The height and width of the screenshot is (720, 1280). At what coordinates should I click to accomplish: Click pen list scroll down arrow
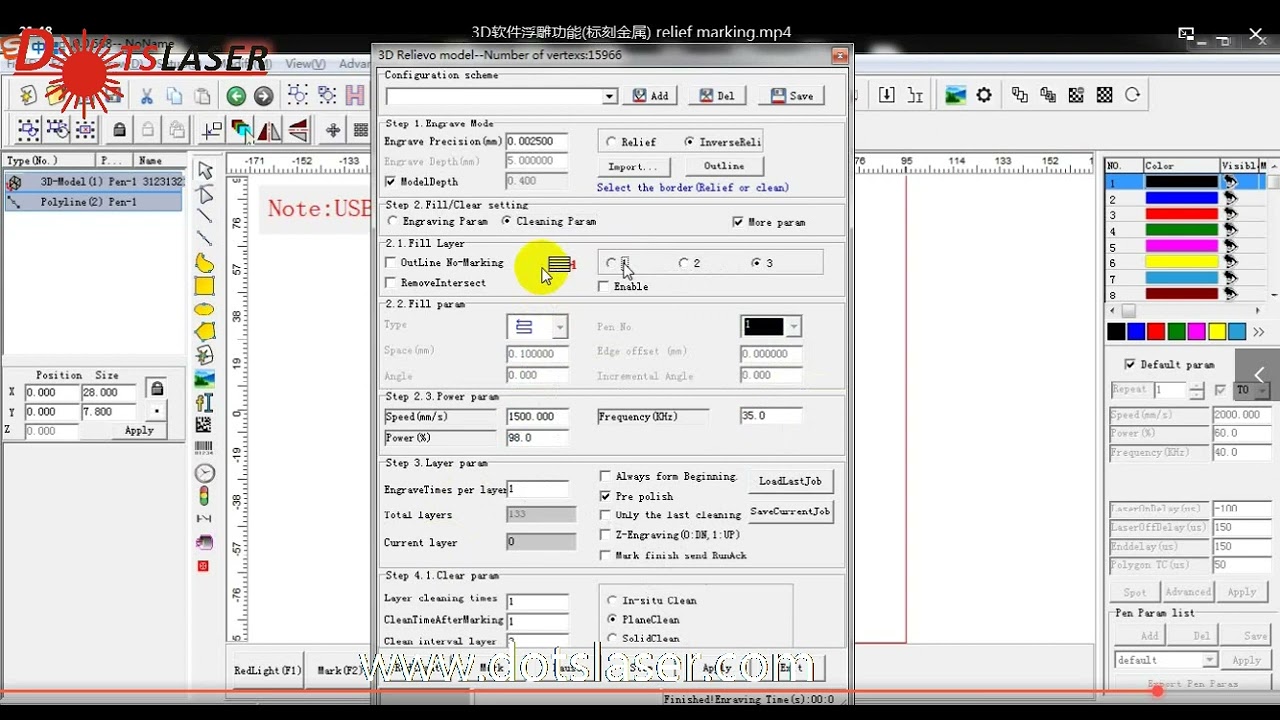[1273, 295]
